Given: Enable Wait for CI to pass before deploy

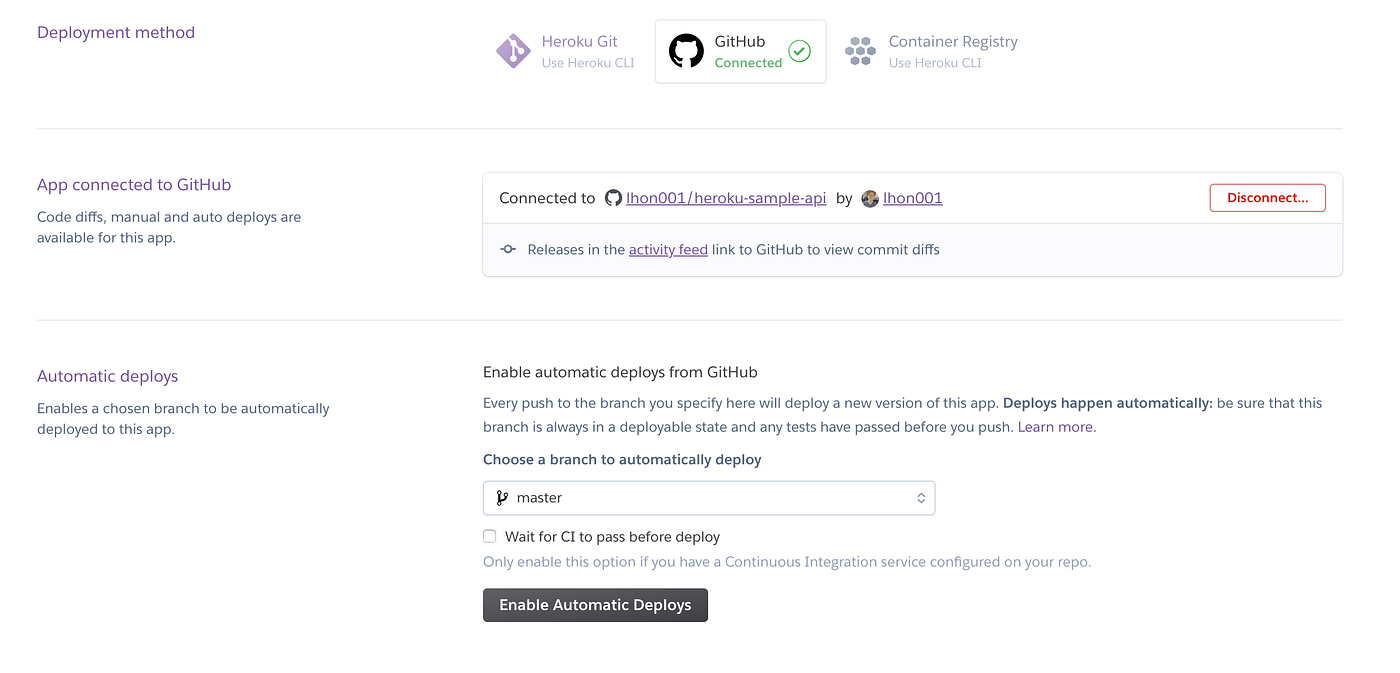Looking at the screenshot, I should 489,536.
